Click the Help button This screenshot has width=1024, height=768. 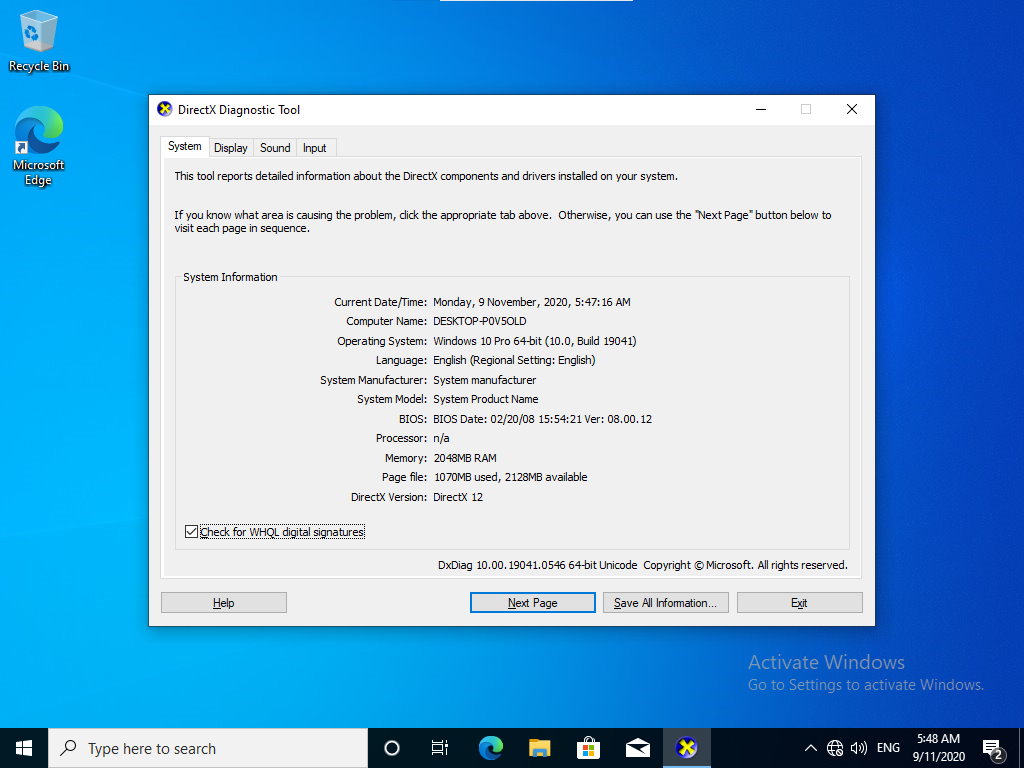[223, 602]
